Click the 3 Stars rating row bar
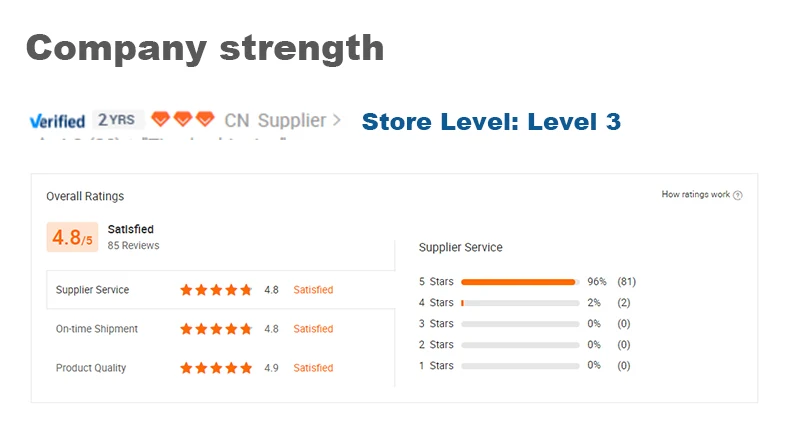 tap(520, 324)
